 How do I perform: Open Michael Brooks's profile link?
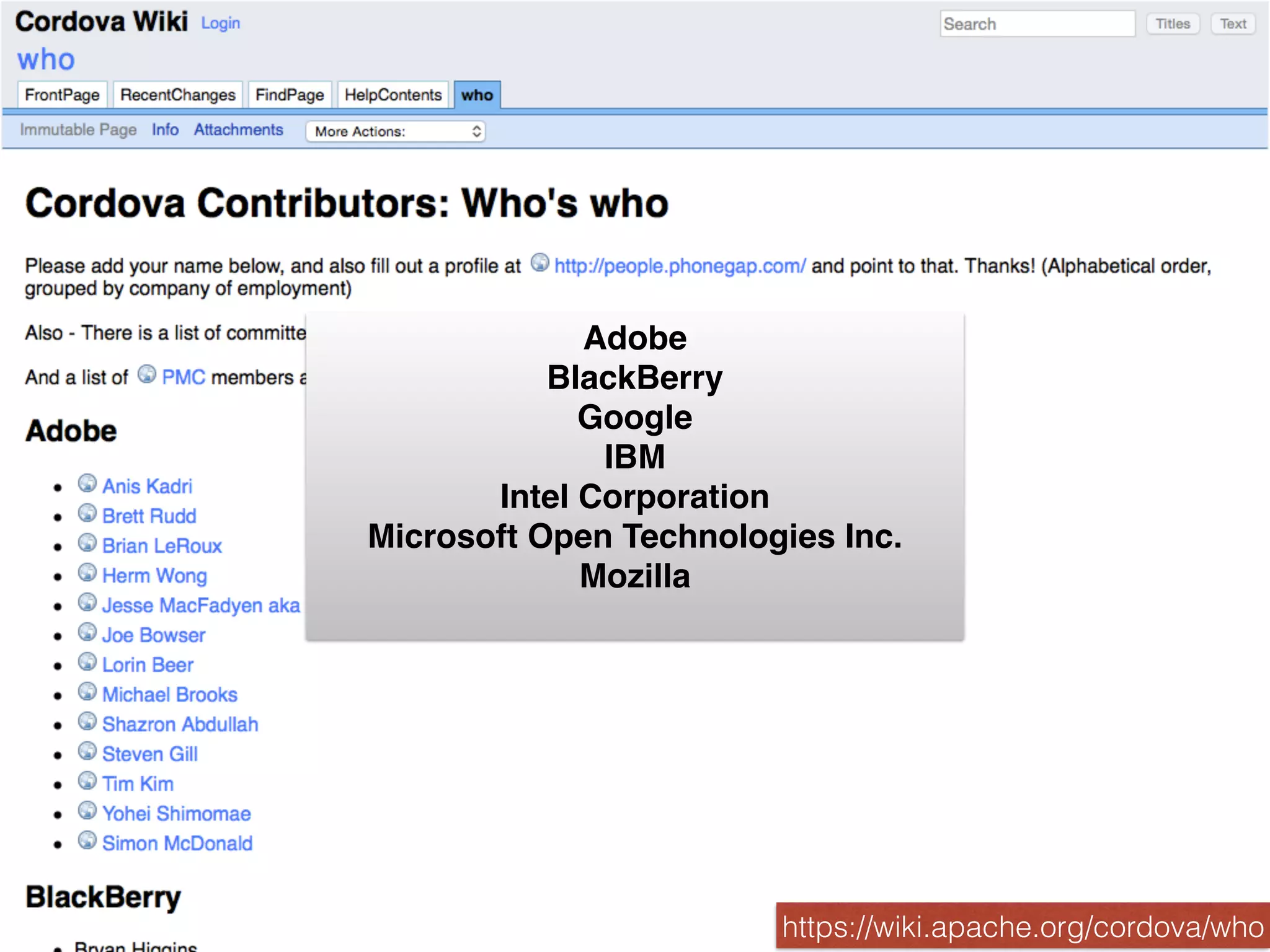[170, 695]
